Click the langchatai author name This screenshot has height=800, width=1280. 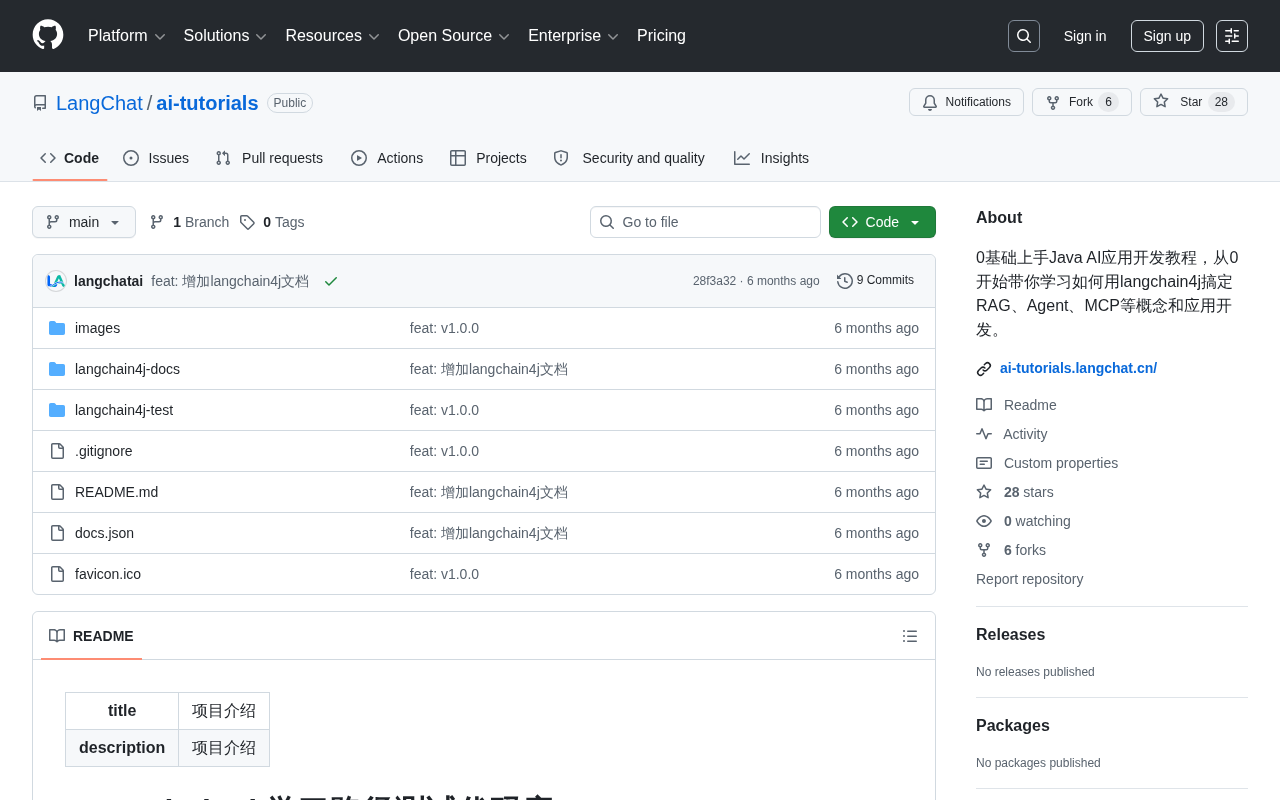coord(108,281)
